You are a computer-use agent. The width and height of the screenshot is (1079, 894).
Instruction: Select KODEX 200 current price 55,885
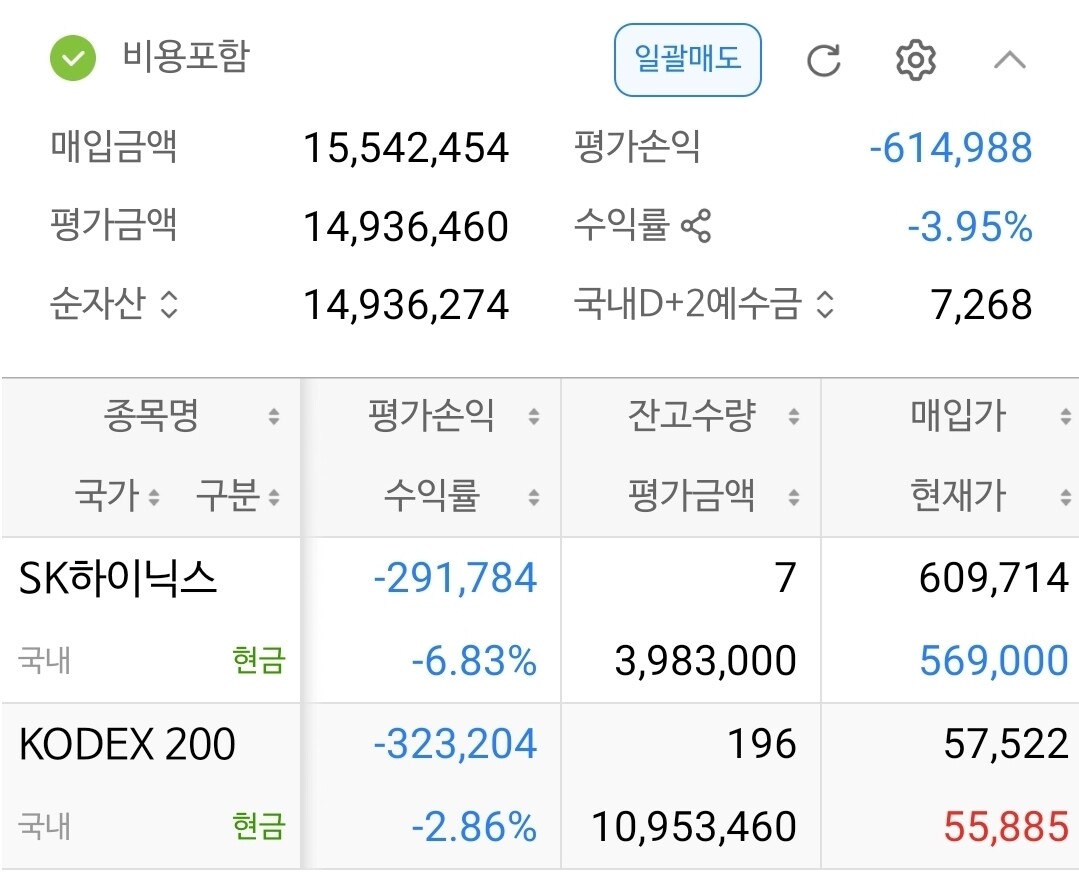click(x=1005, y=827)
